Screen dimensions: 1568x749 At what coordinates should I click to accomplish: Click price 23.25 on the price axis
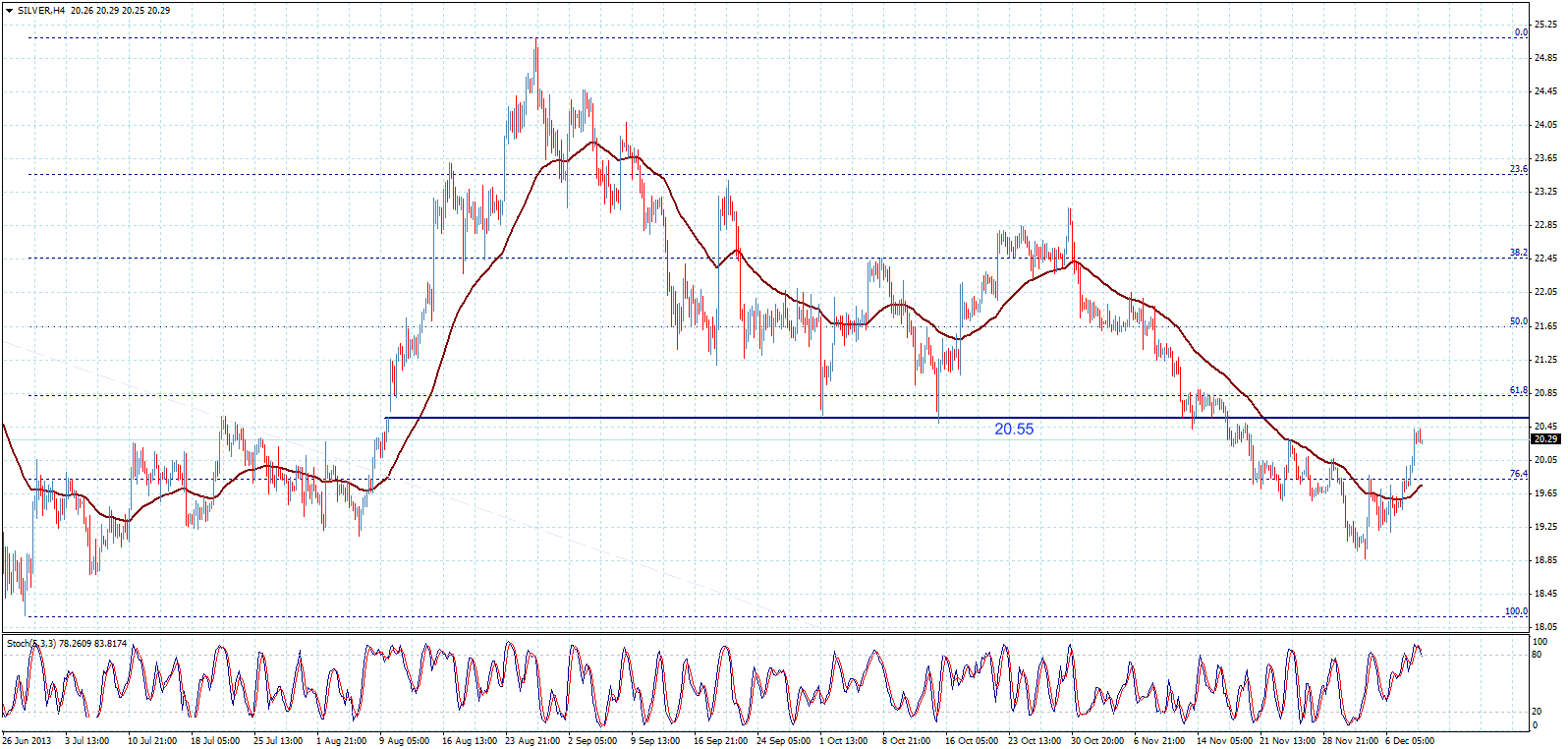click(1545, 192)
